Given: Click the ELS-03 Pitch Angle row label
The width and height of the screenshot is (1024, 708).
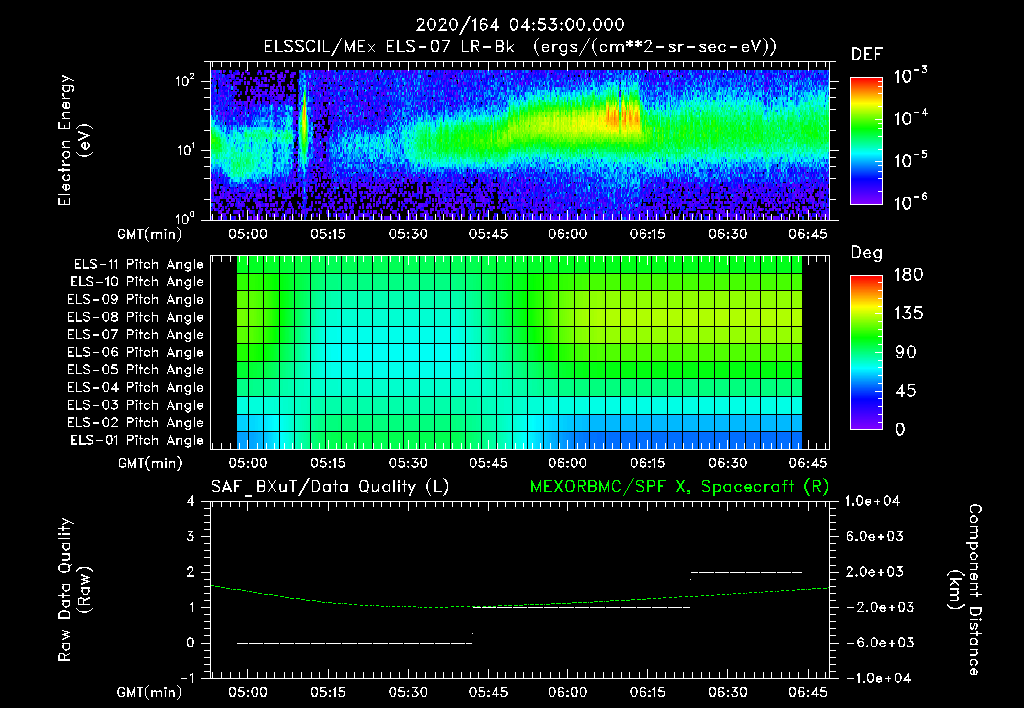Looking at the screenshot, I should (x=136, y=406).
